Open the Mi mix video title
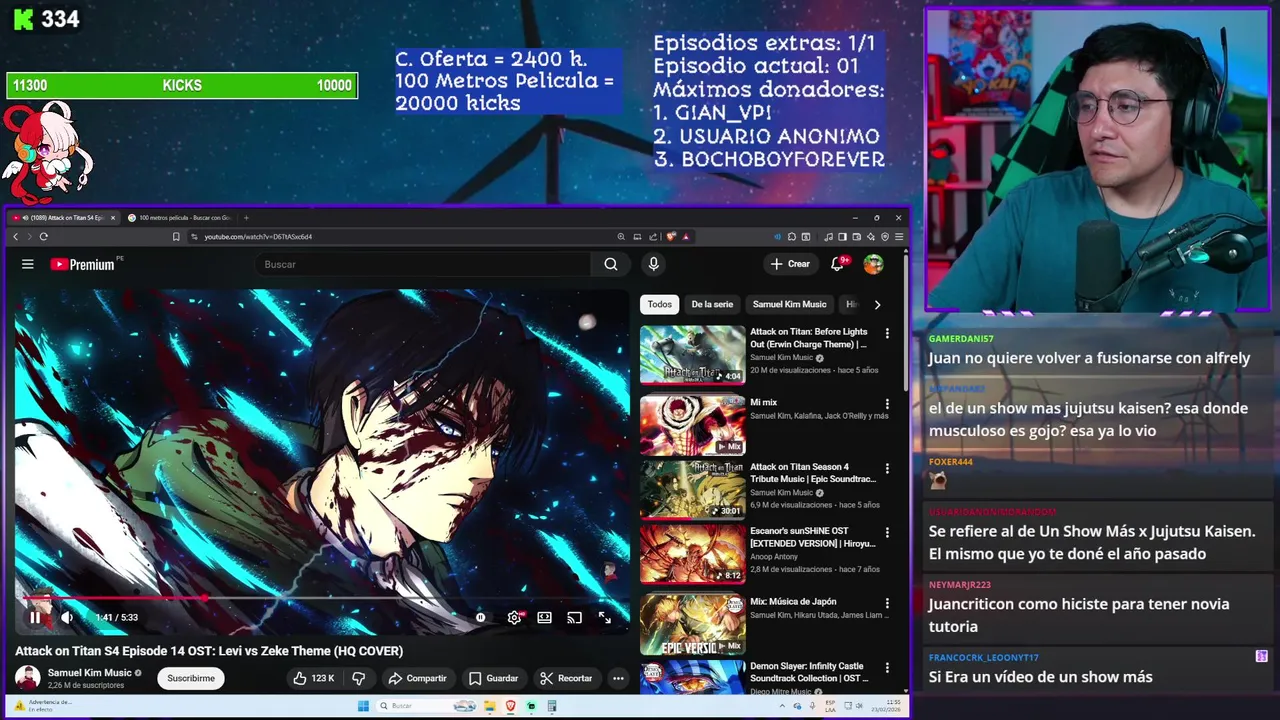 [763, 402]
